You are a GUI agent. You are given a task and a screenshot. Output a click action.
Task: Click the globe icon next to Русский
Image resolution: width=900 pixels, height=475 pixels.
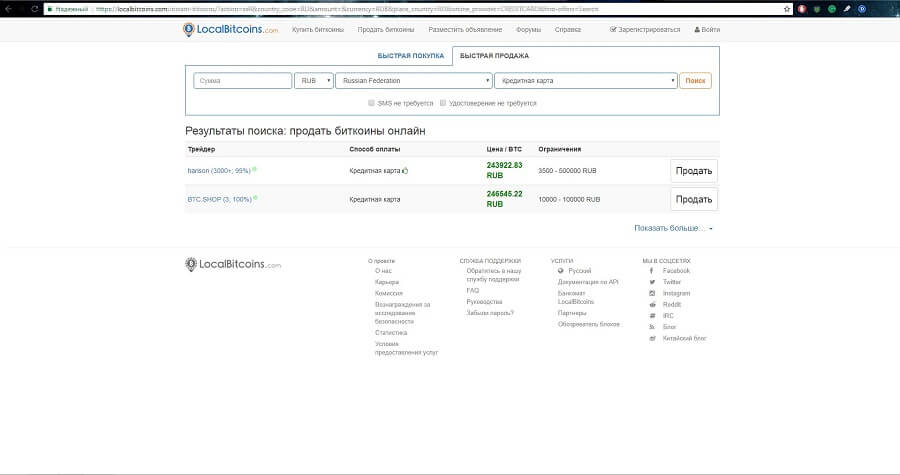point(560,271)
